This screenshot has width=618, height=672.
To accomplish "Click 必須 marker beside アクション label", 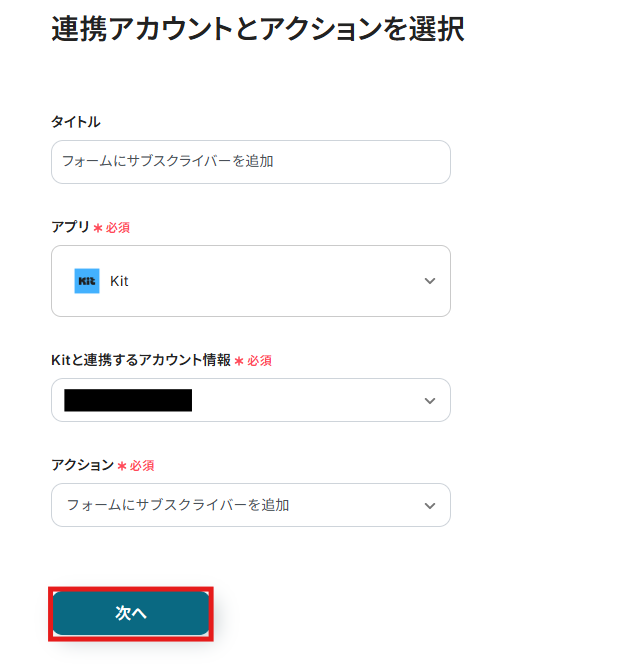I will 142,465.
